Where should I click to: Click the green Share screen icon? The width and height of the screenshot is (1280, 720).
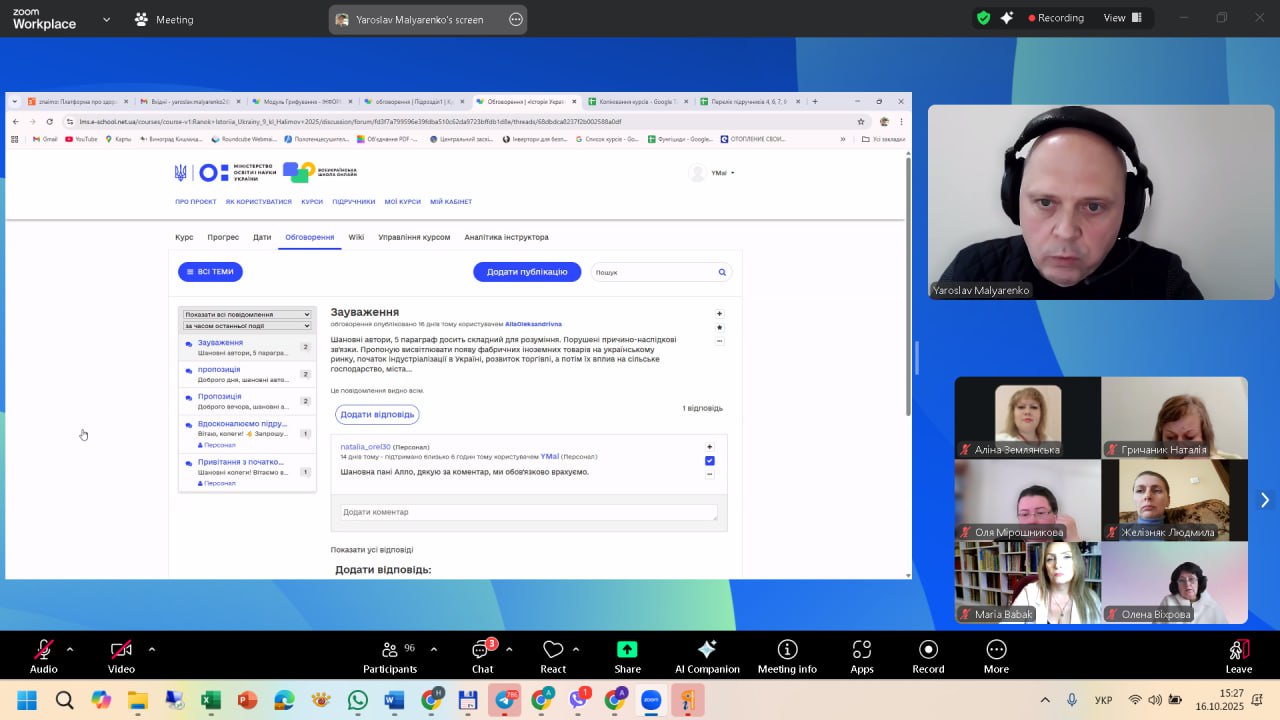coord(627,650)
